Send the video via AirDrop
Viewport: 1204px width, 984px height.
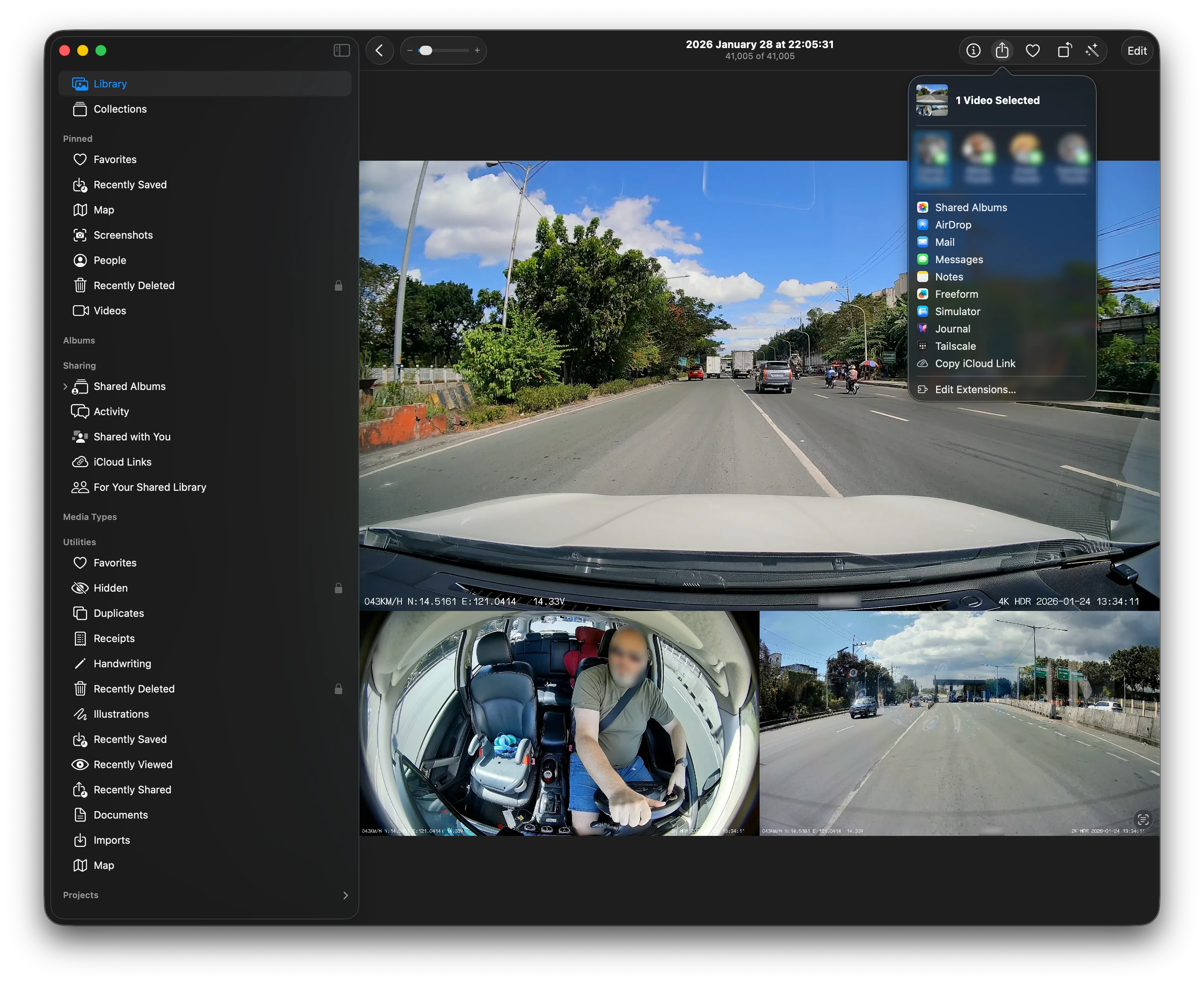coord(954,225)
